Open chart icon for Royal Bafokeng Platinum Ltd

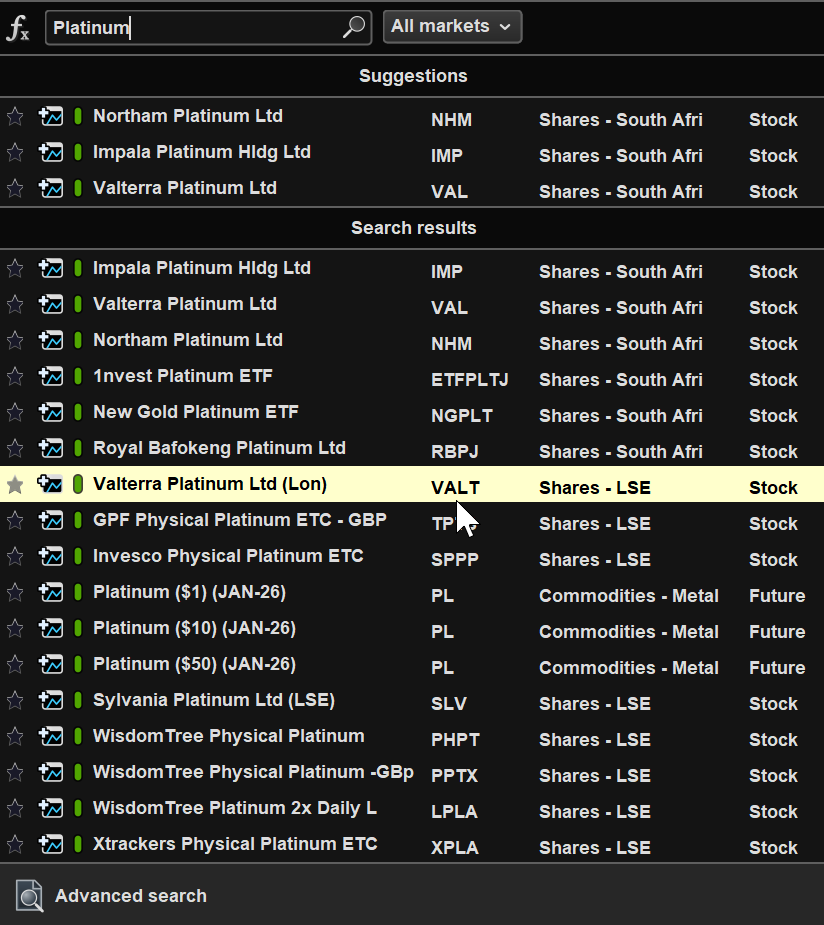point(51,448)
